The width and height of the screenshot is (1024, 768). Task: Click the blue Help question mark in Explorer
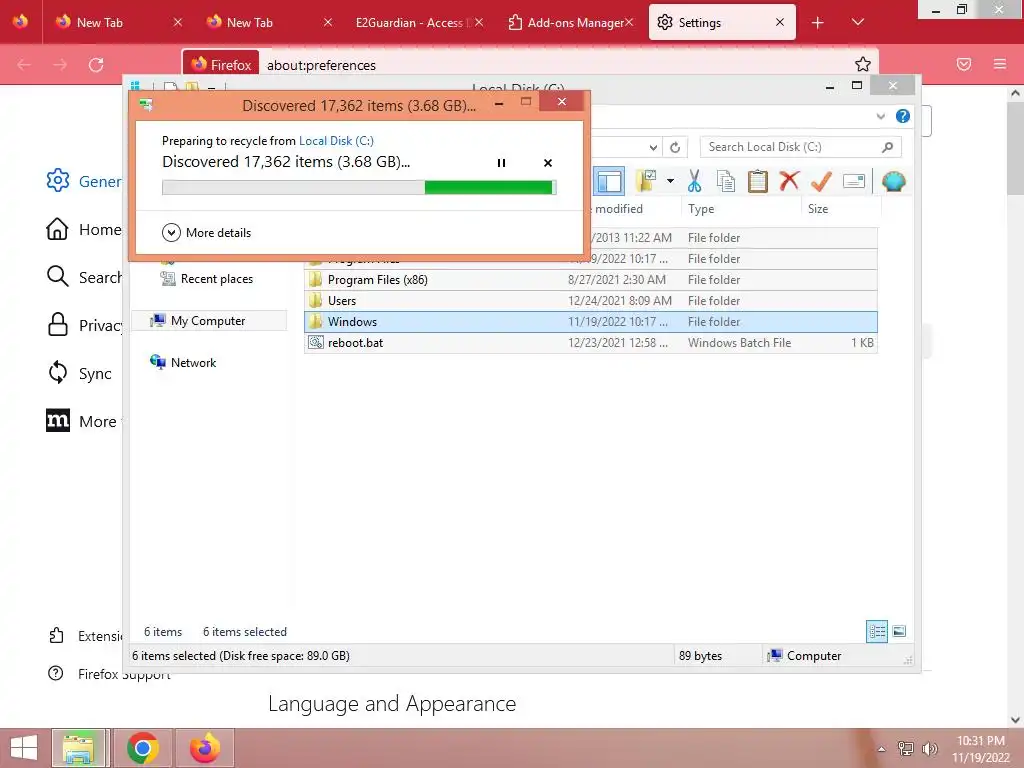903,116
